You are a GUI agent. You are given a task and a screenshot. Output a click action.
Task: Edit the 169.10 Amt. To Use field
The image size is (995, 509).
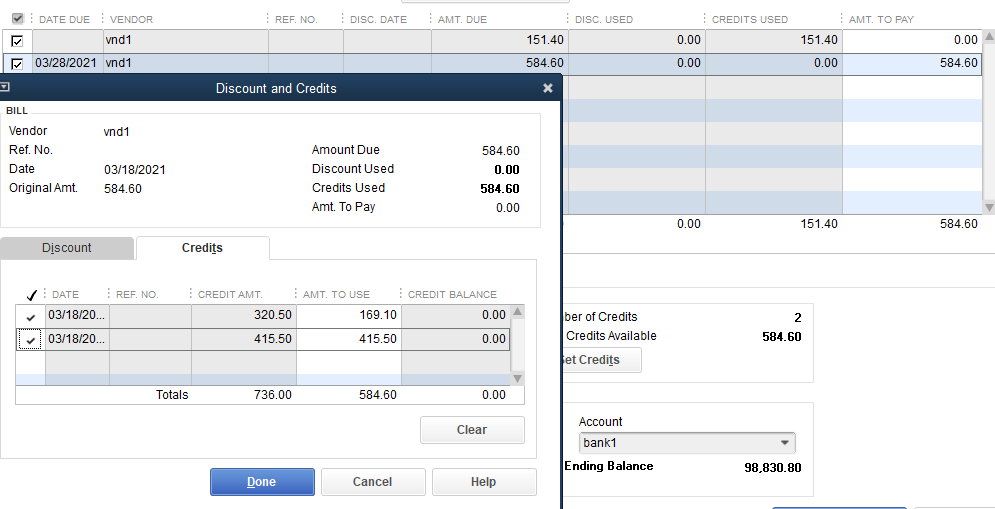[x=348, y=317]
